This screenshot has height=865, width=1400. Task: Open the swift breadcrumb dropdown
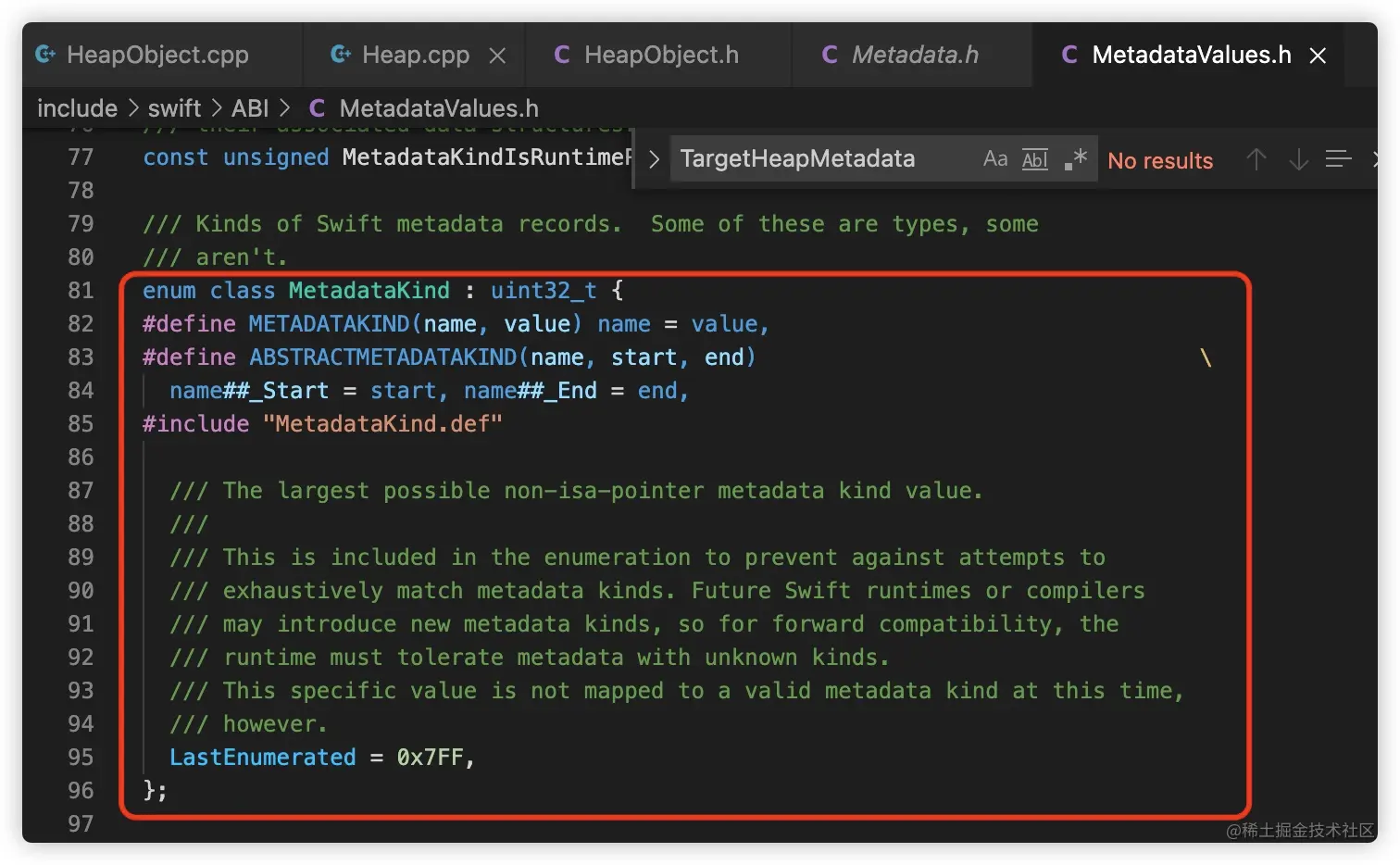[174, 108]
